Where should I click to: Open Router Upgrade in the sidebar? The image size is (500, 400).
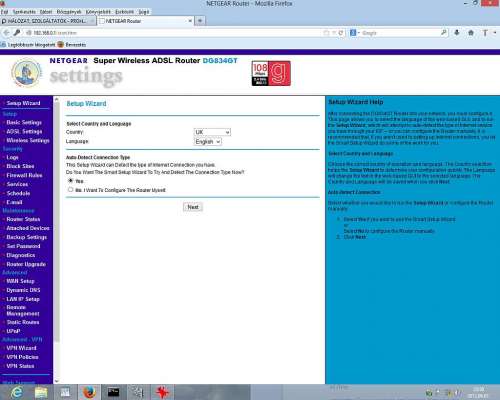tap(26, 264)
